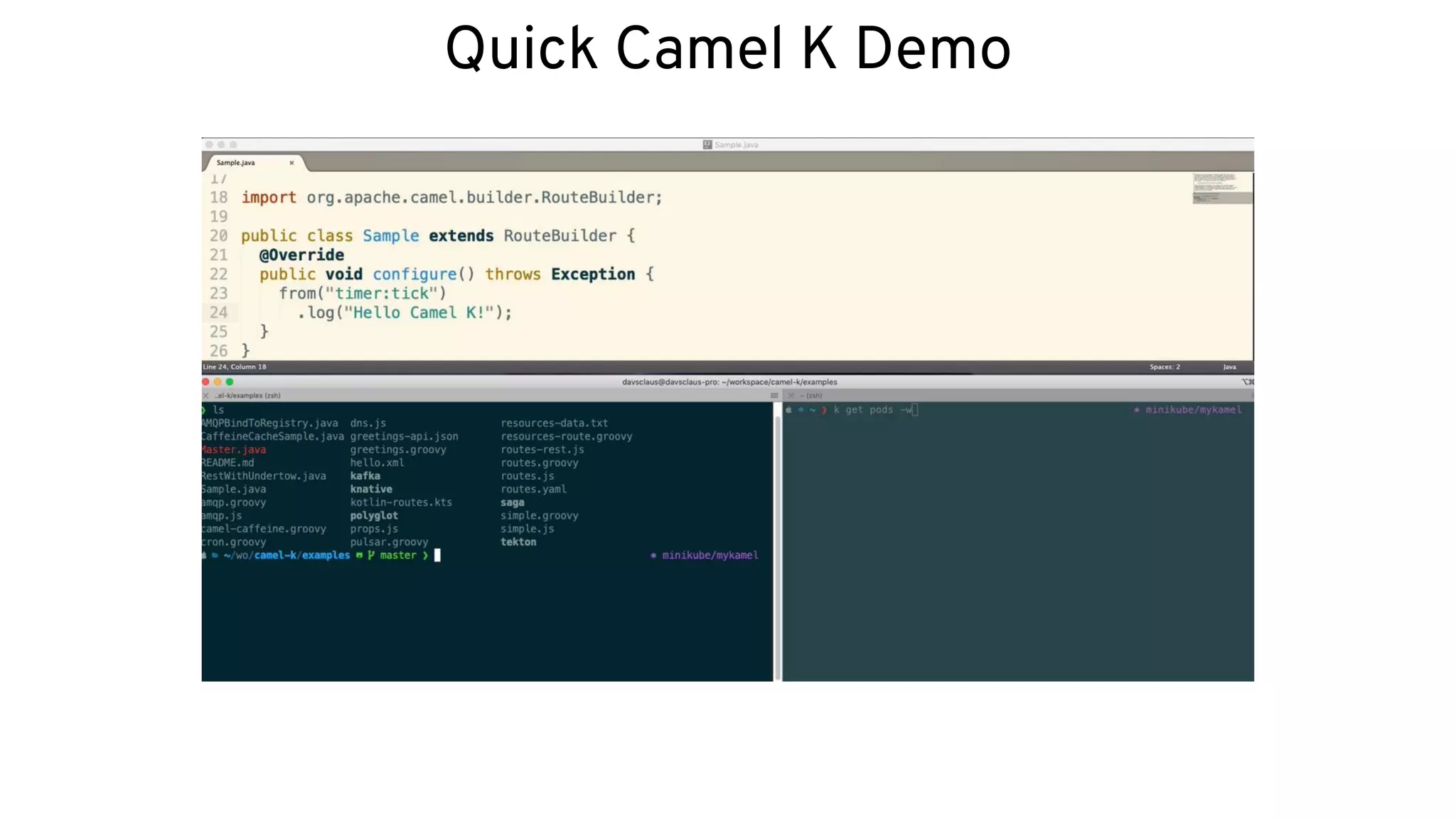The image size is (1456, 819).
Task: Click greetings-api.json in the listing
Action: 404,437
